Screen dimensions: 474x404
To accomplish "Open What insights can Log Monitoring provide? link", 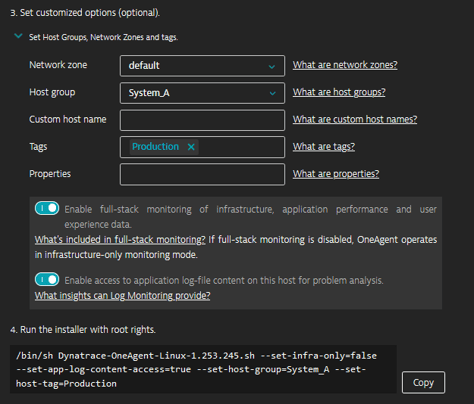I will (122, 296).
